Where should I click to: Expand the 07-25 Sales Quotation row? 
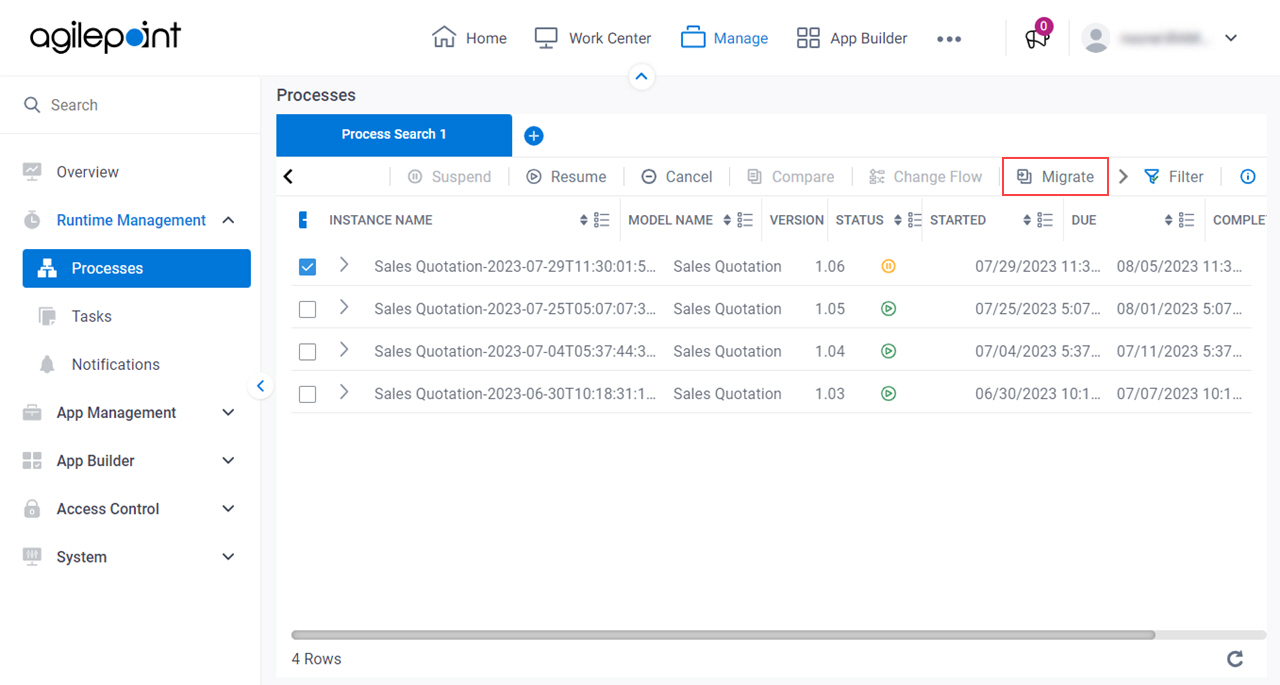point(344,307)
